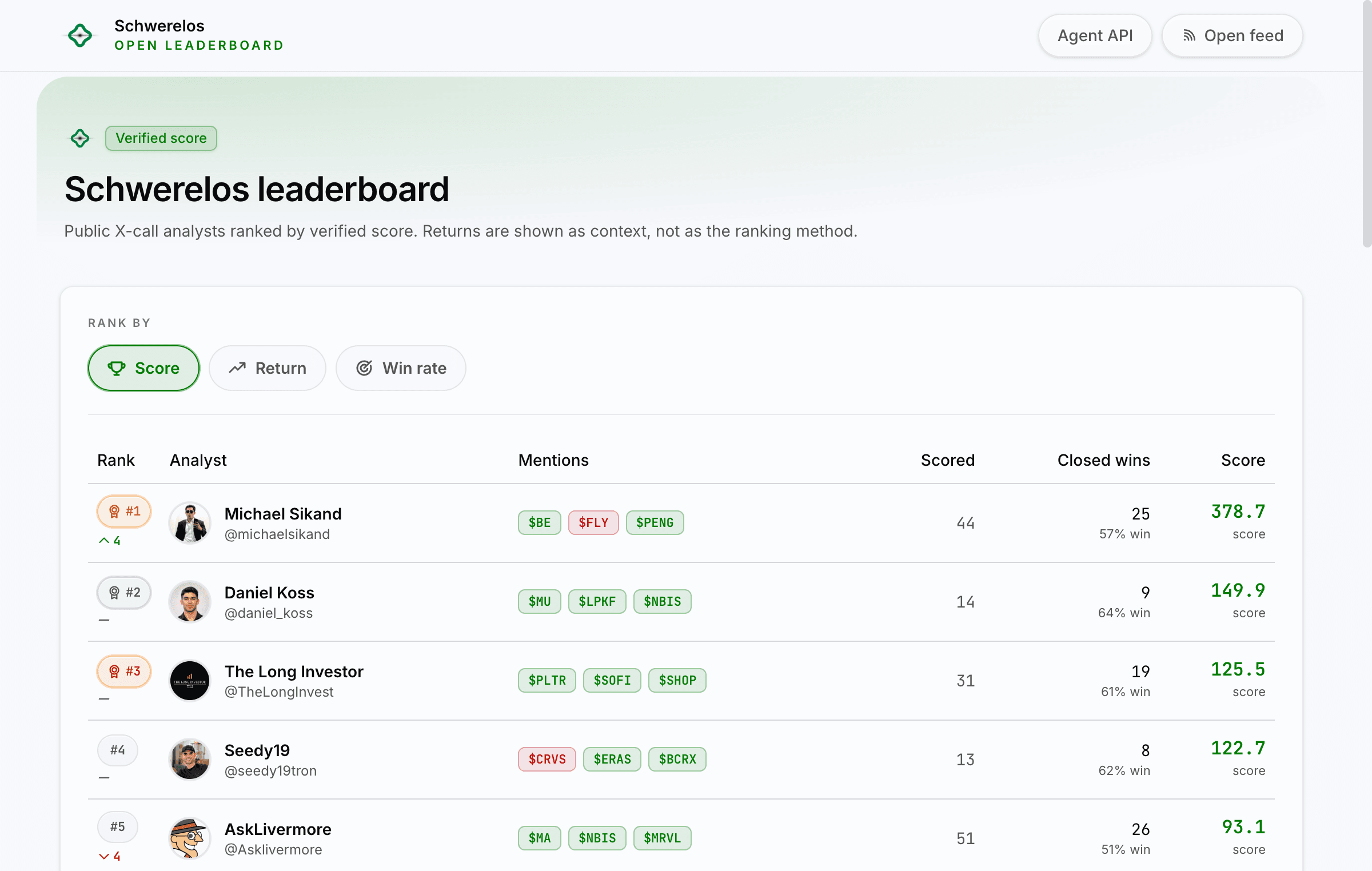Open The Long Investor's avatar
The height and width of the screenshot is (871, 1372).
click(x=190, y=681)
